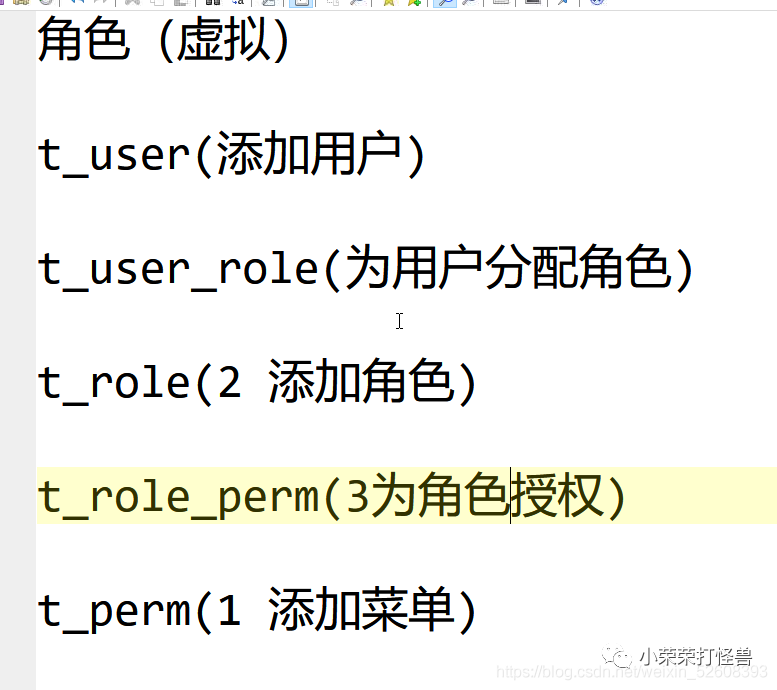Click the t_user(添加用户) text line
Image resolution: width=777 pixels, height=690 pixels.
pyautogui.click(x=231, y=155)
